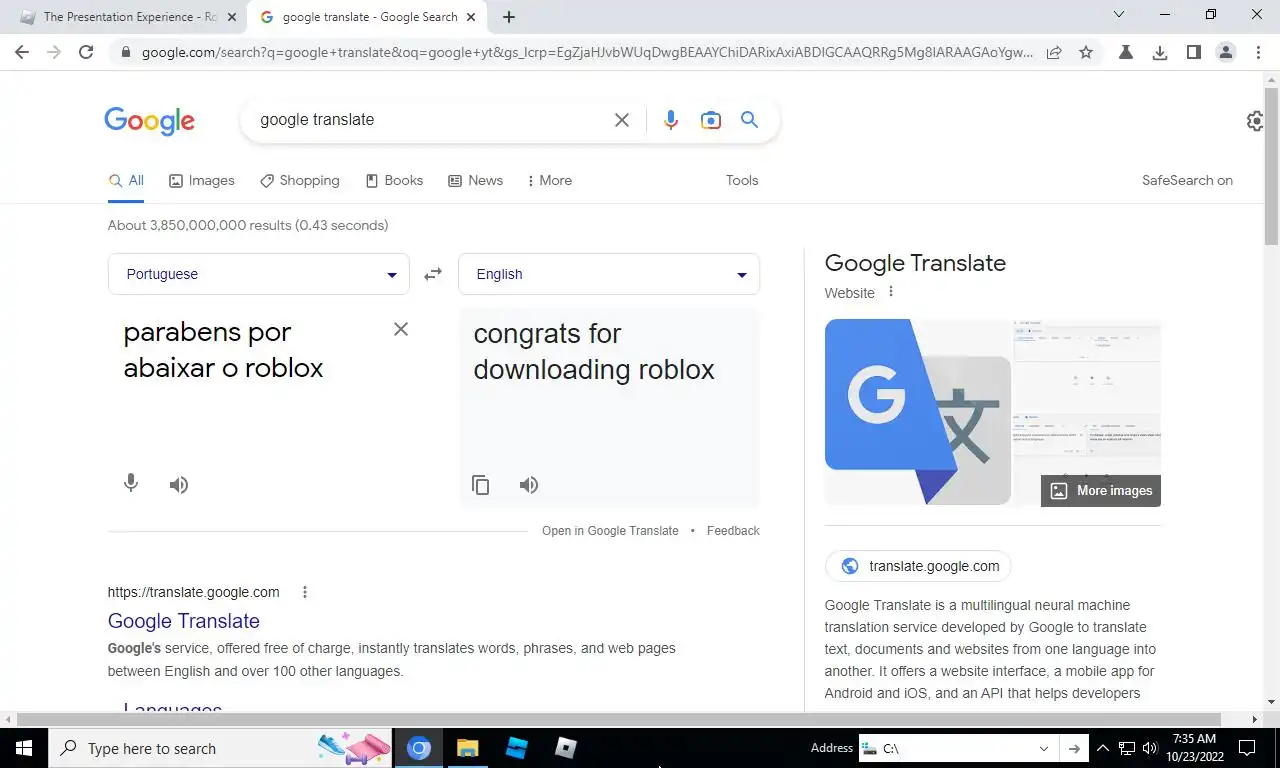This screenshot has height=768, width=1280.
Task: Open Windows notification center
Action: coord(1247,748)
